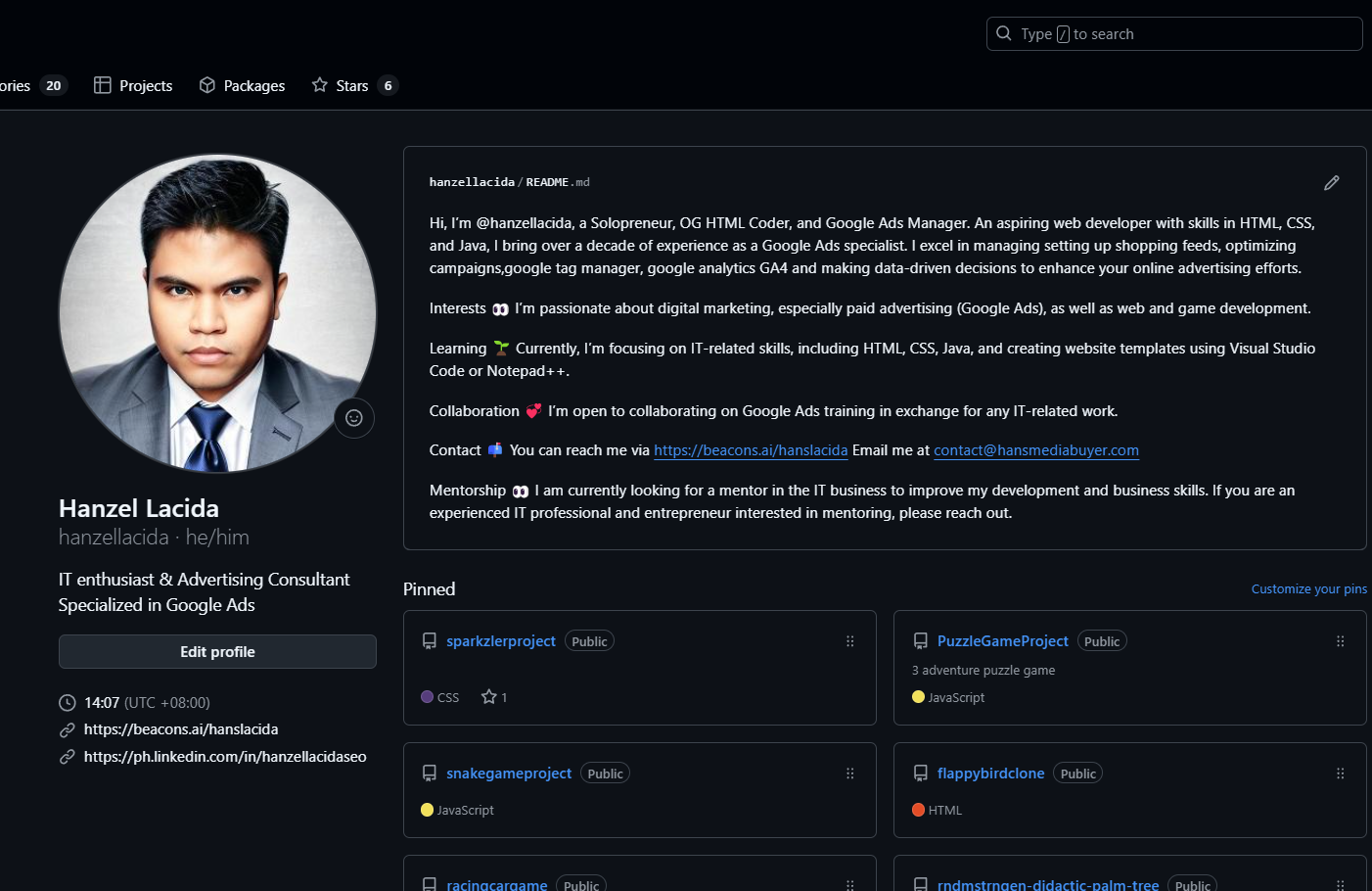
Task: Click the Projects grid icon
Action: (102, 85)
